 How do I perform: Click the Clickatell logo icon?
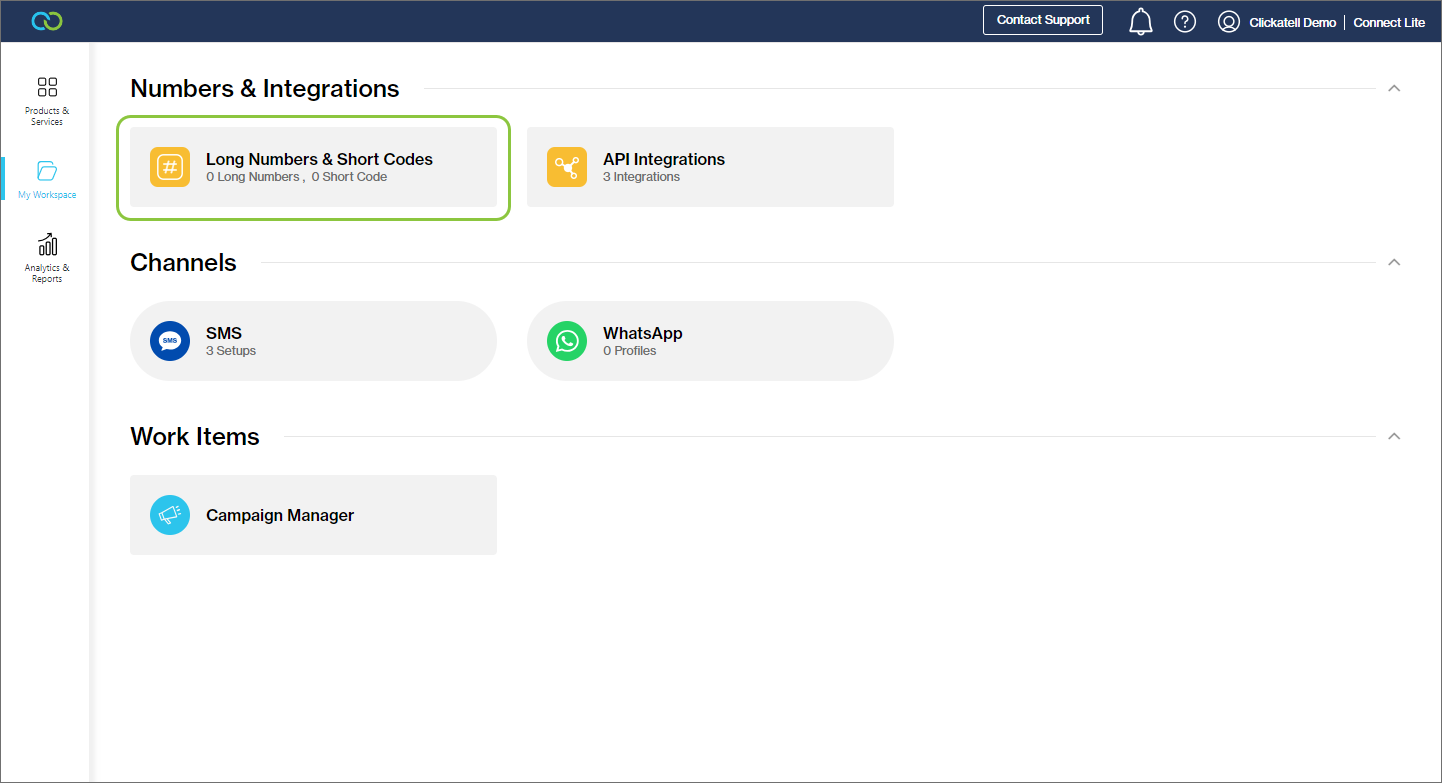pyautogui.click(x=47, y=21)
